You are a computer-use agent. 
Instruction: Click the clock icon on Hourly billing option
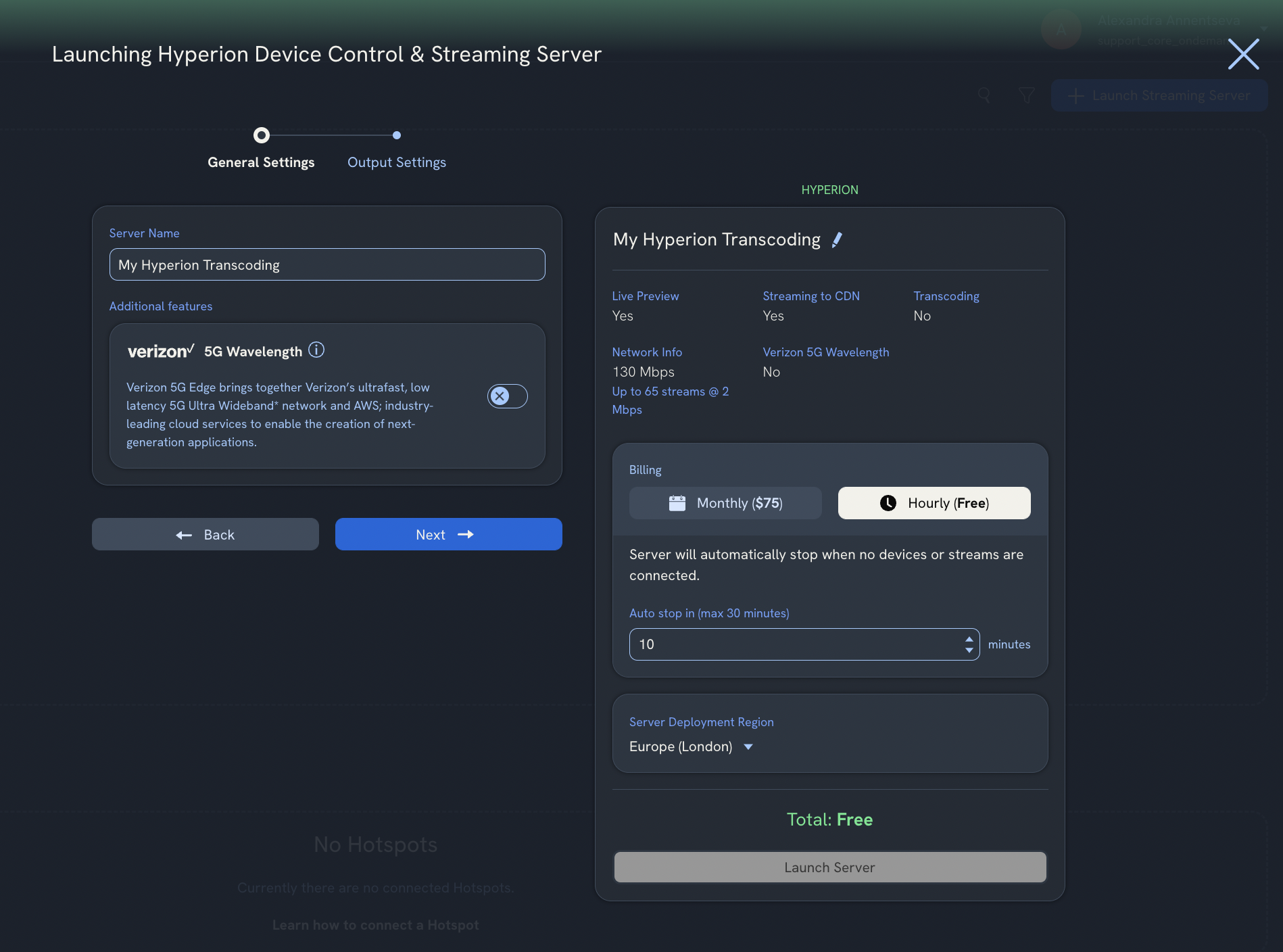(888, 502)
